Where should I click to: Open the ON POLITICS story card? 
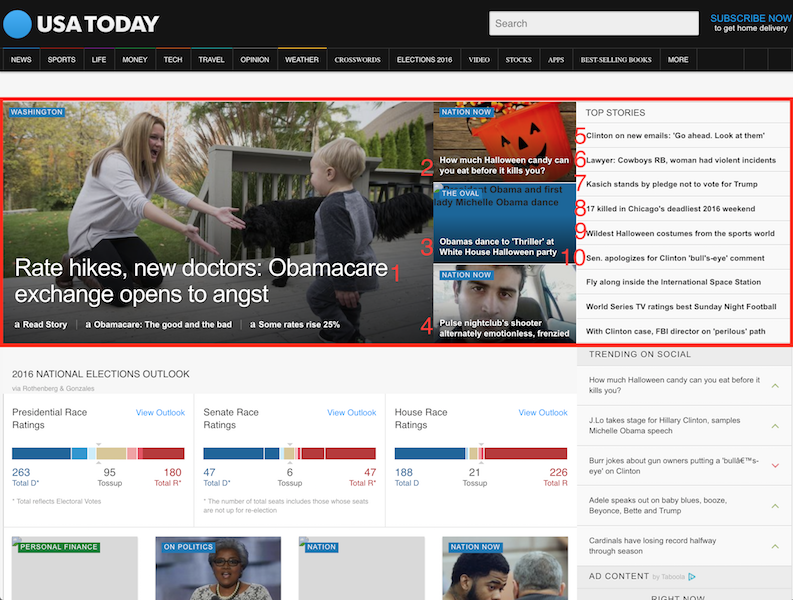tap(218, 568)
